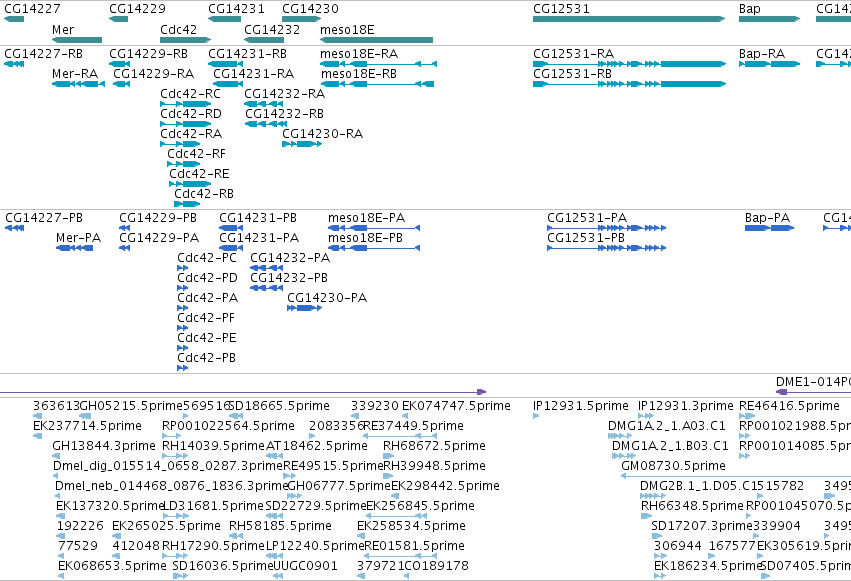Select protein CG14230-PA

327,298
